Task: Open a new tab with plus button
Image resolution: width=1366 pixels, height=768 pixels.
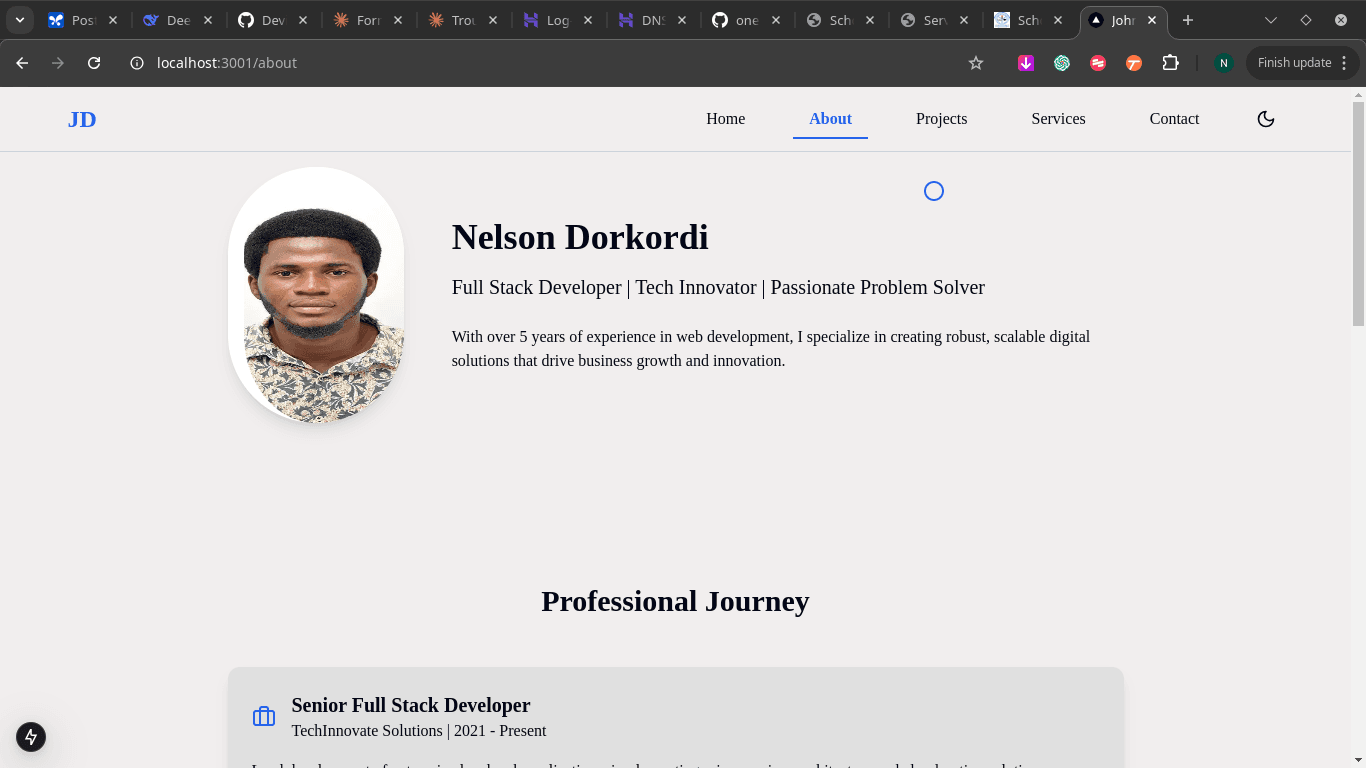Action: point(1188,20)
